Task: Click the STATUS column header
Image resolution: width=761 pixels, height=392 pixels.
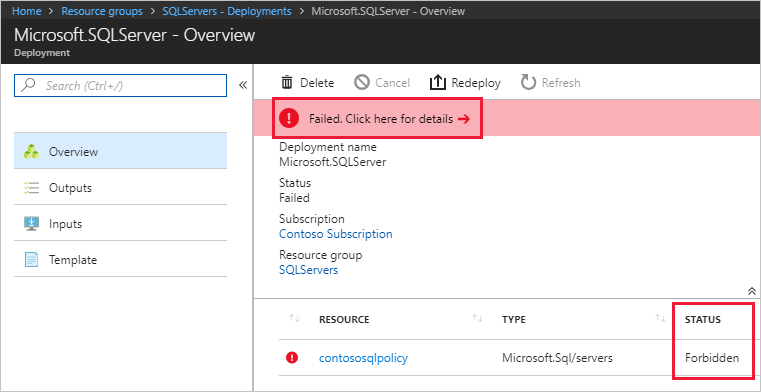Action: click(x=702, y=319)
